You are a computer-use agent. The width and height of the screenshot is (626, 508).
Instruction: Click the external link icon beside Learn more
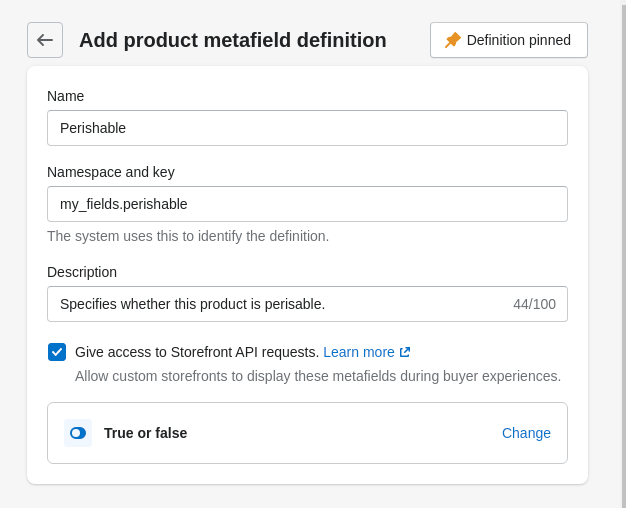click(405, 352)
